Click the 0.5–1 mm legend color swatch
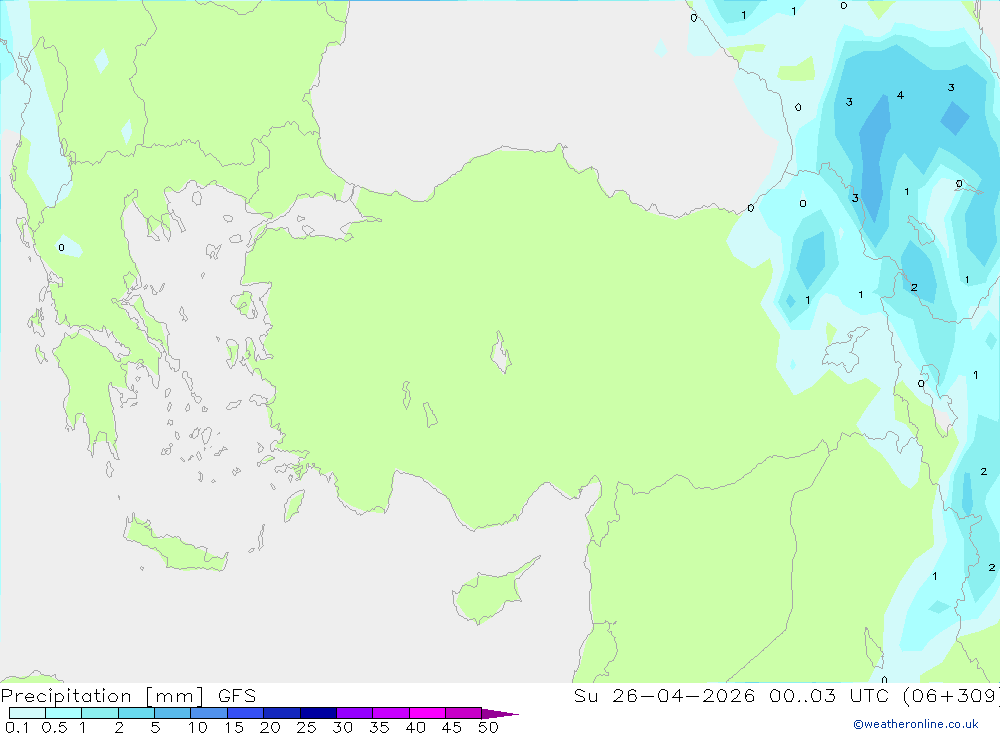This screenshot has height=733, width=1000. (64, 713)
